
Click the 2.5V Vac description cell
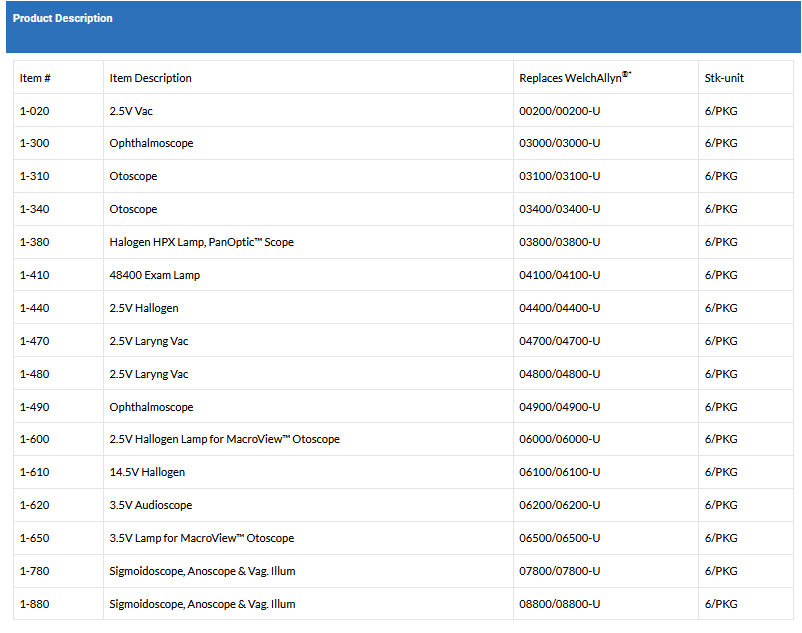(x=131, y=111)
